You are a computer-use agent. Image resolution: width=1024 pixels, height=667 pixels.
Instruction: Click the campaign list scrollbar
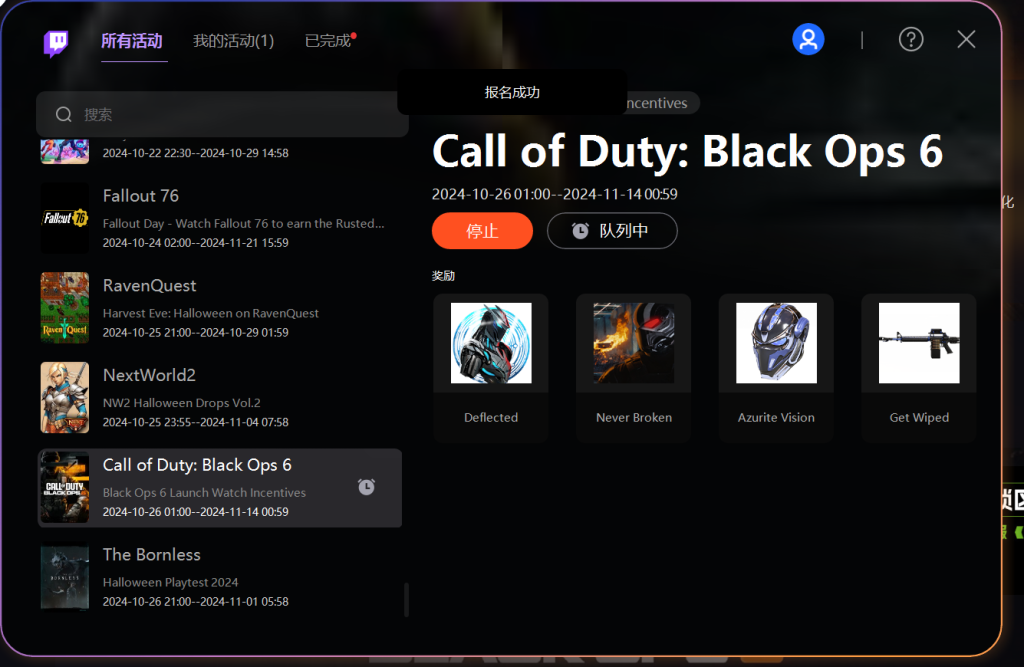406,600
